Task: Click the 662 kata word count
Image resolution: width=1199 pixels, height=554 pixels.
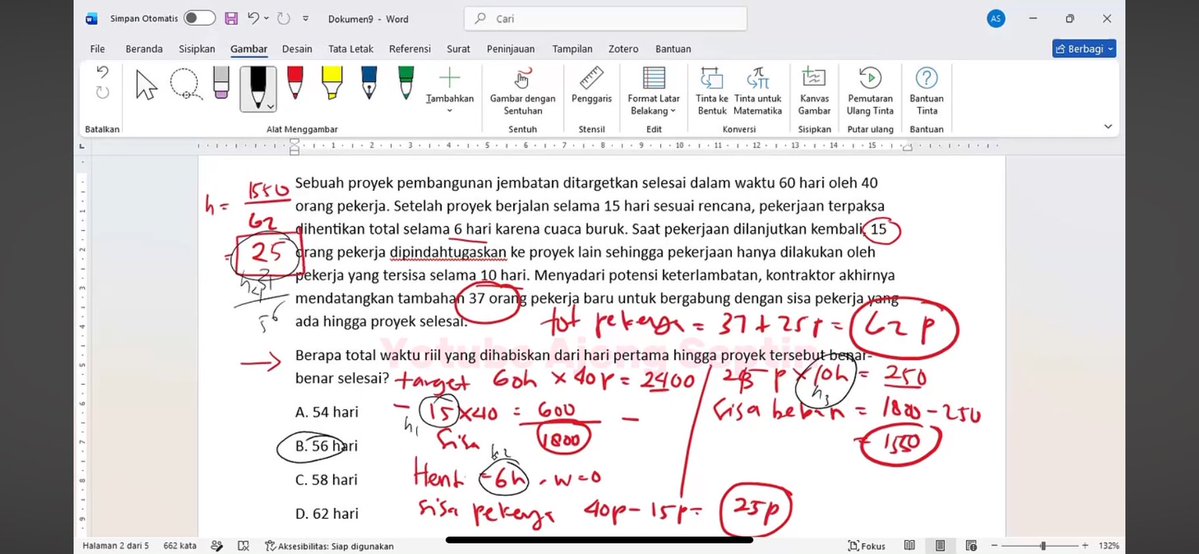Action: coord(180,546)
